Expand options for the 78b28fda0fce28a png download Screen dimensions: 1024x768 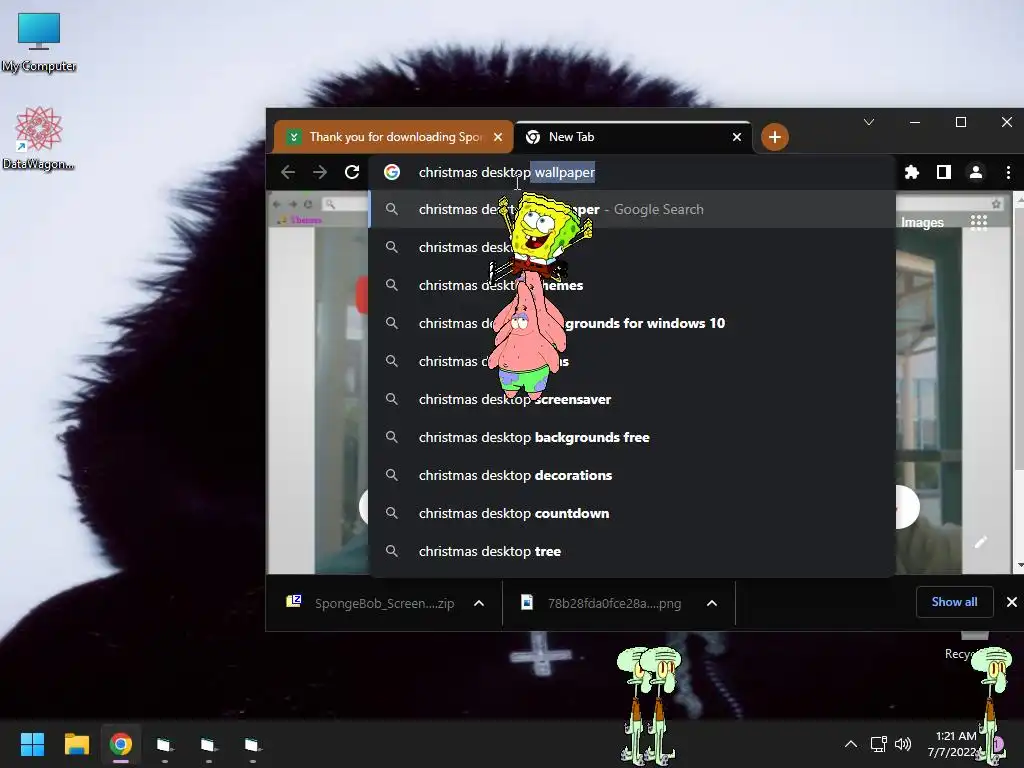click(712, 603)
